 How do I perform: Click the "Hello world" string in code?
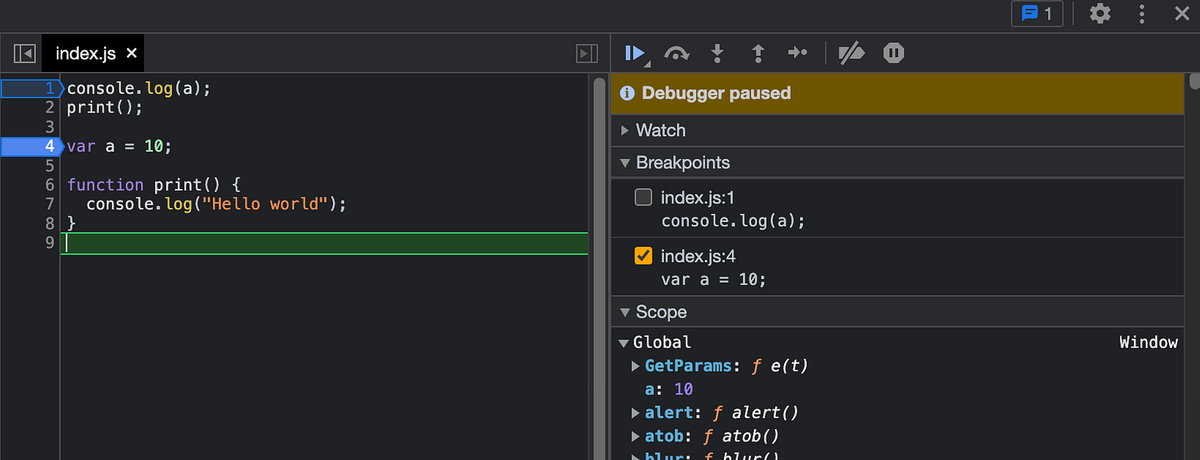tap(266, 204)
